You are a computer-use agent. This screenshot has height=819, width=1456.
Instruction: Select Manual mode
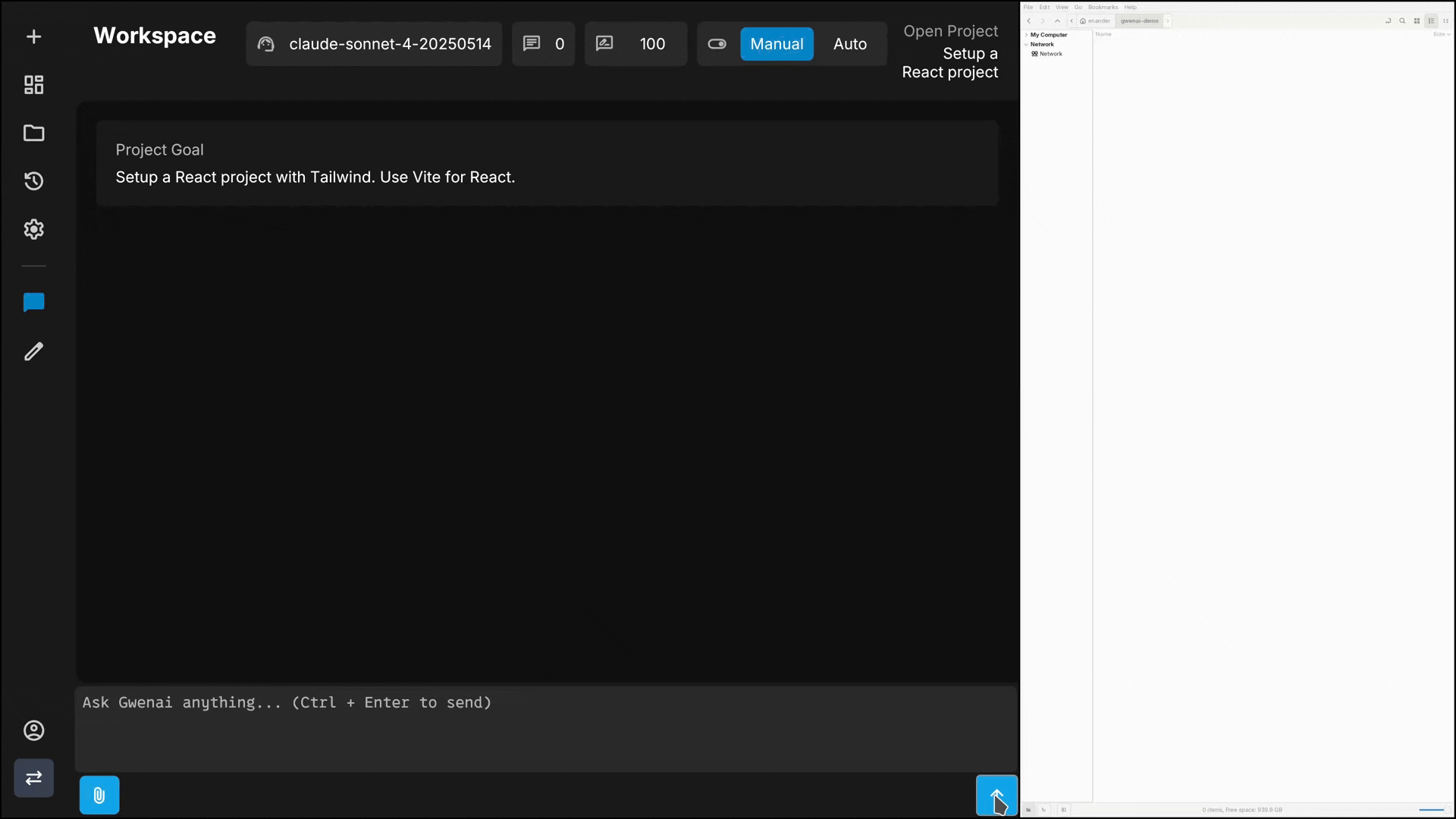[777, 44]
